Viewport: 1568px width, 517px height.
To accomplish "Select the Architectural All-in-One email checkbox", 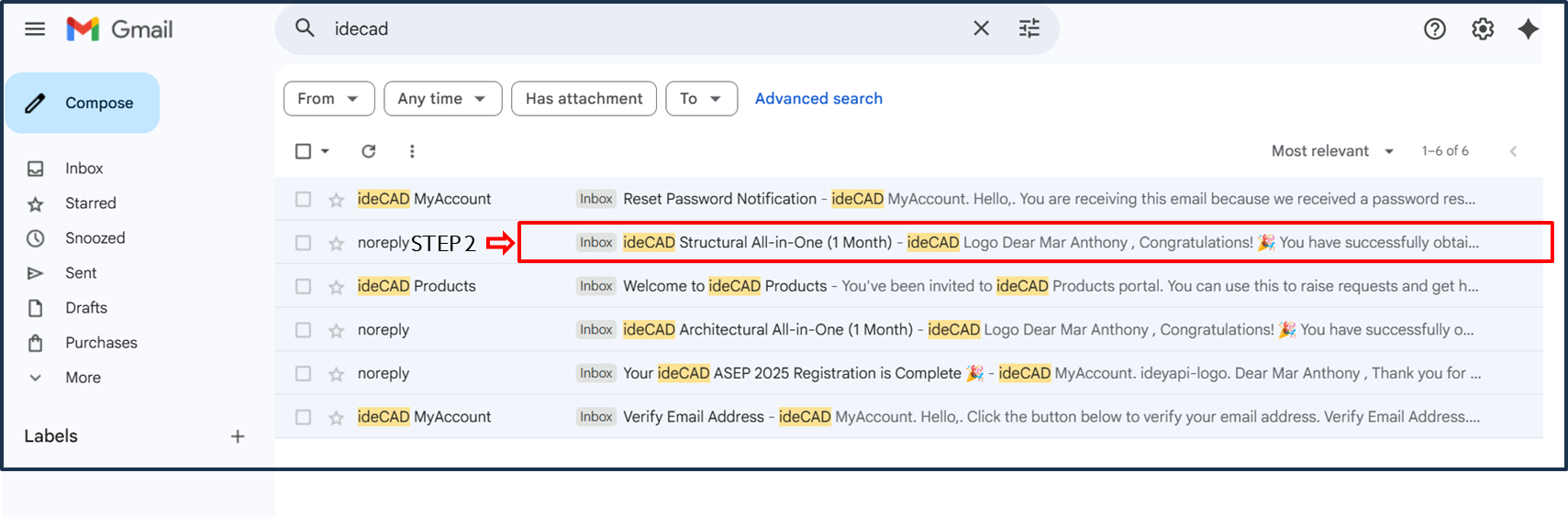I will [x=303, y=330].
